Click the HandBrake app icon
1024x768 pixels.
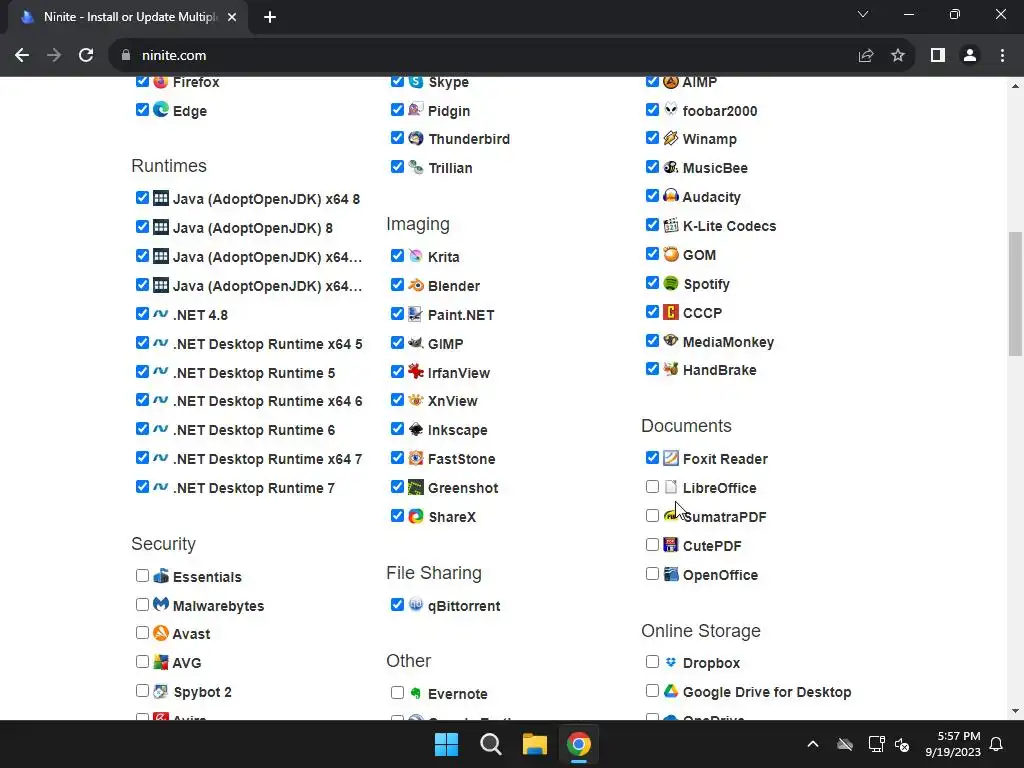click(671, 369)
